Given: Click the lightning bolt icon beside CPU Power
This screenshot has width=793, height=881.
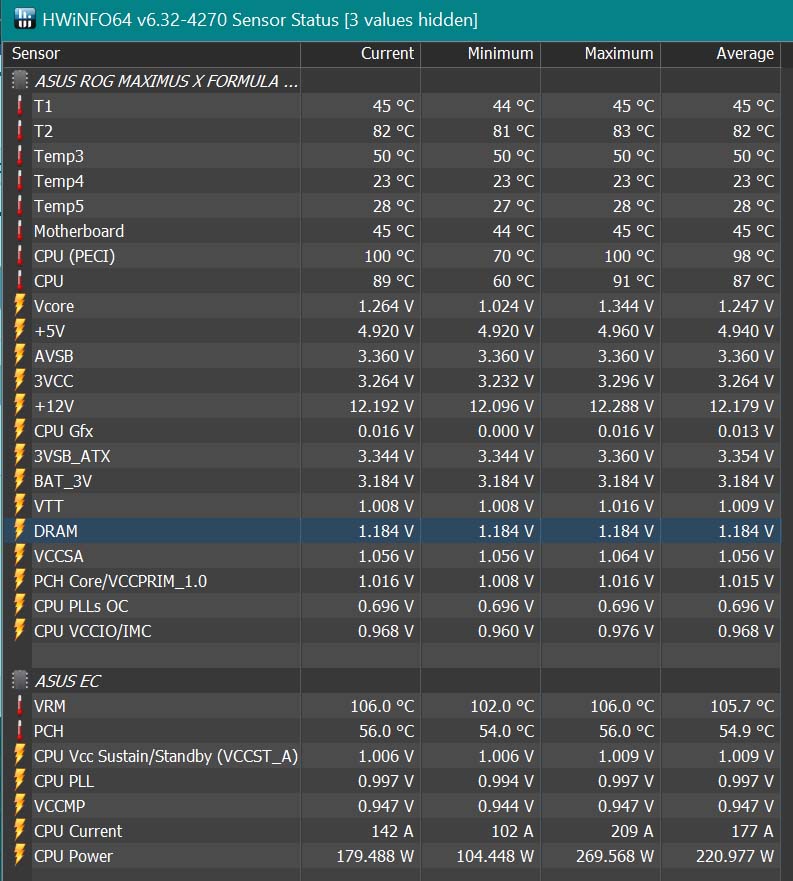Looking at the screenshot, I should point(20,855).
